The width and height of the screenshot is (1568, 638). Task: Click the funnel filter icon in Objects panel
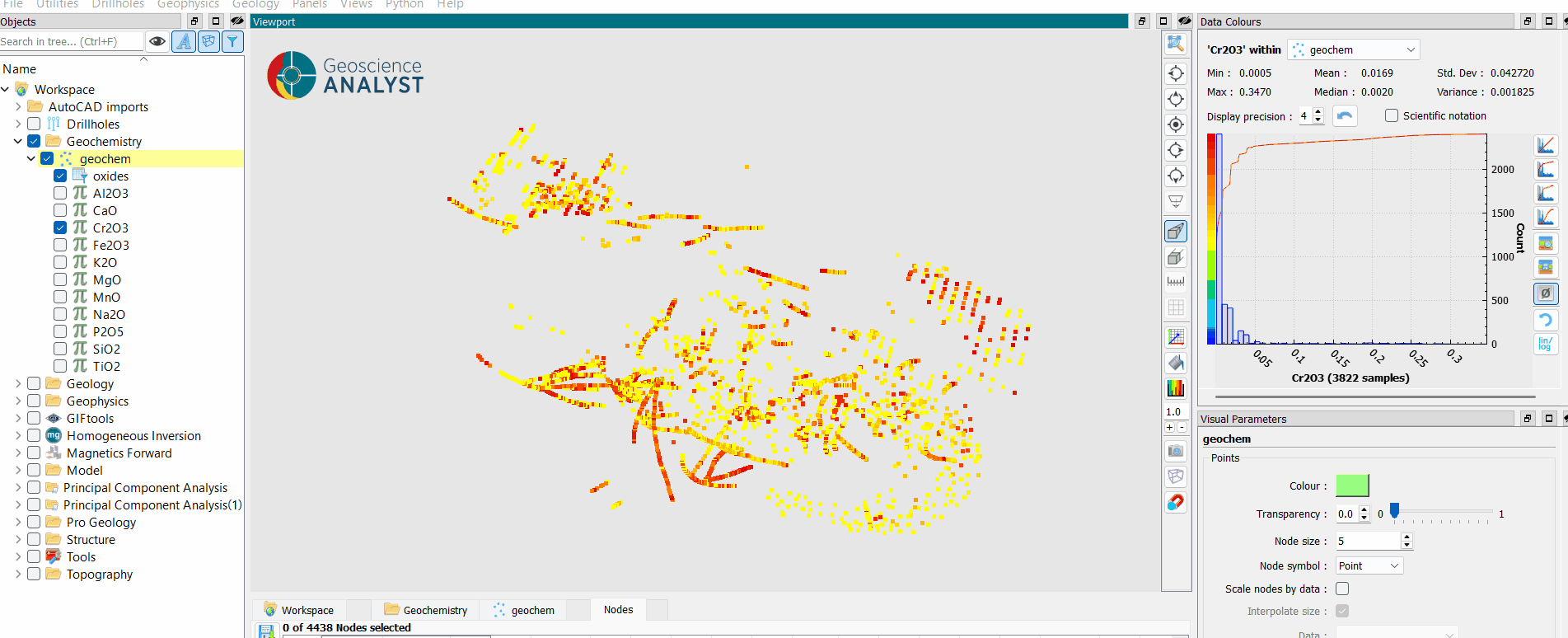233,41
